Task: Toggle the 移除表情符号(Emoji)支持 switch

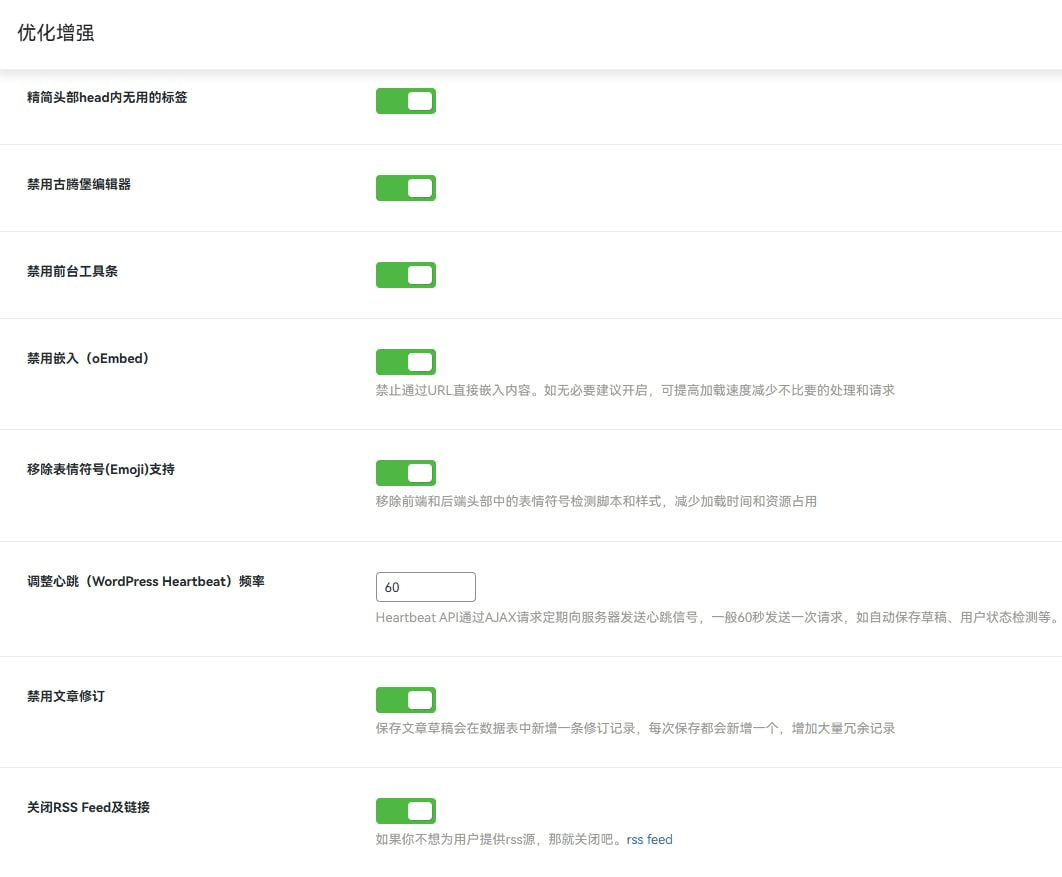Action: tap(405, 473)
